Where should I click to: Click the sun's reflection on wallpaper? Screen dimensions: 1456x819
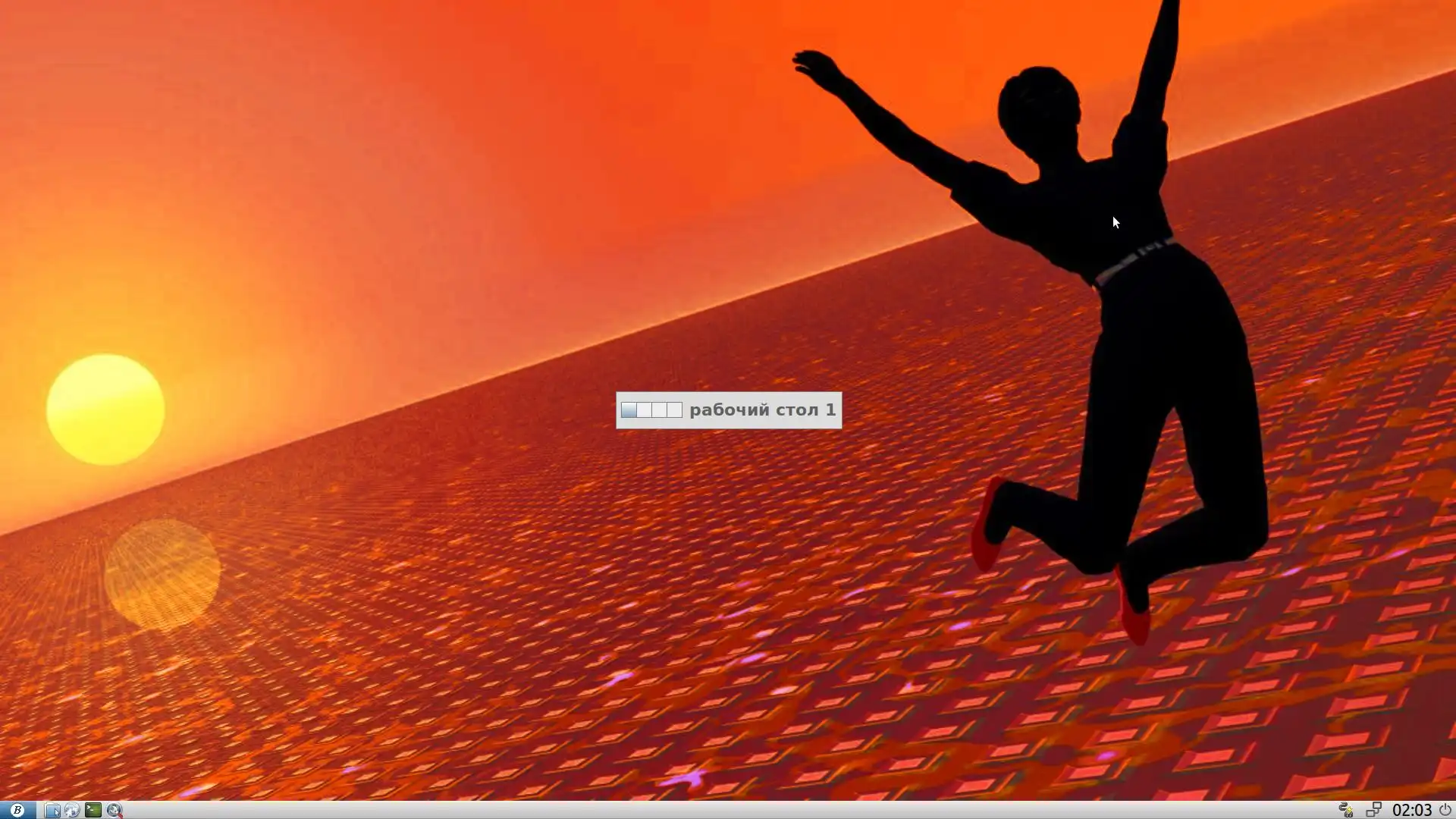162,574
